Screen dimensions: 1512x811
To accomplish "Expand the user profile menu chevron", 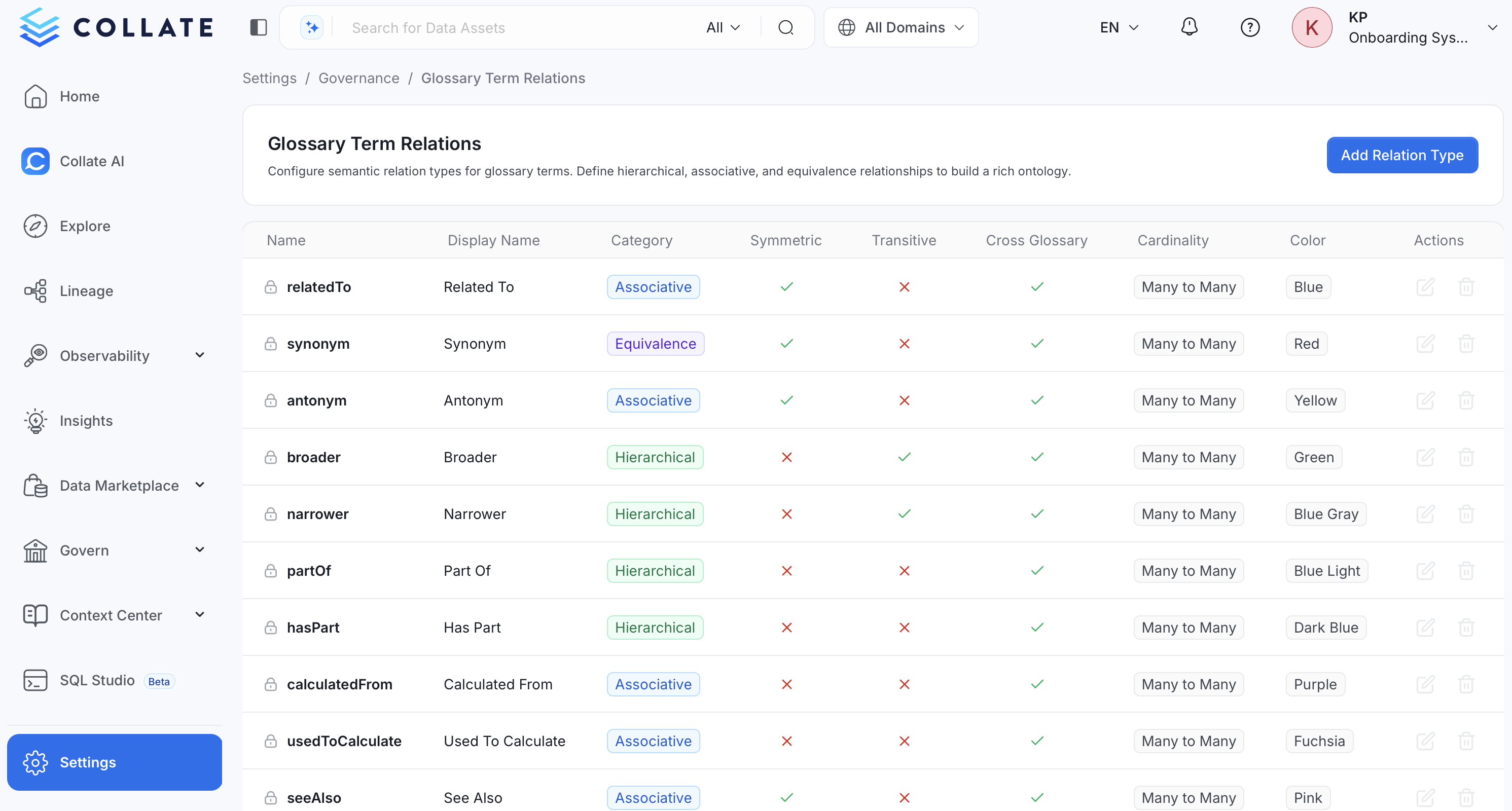I will (x=1492, y=27).
